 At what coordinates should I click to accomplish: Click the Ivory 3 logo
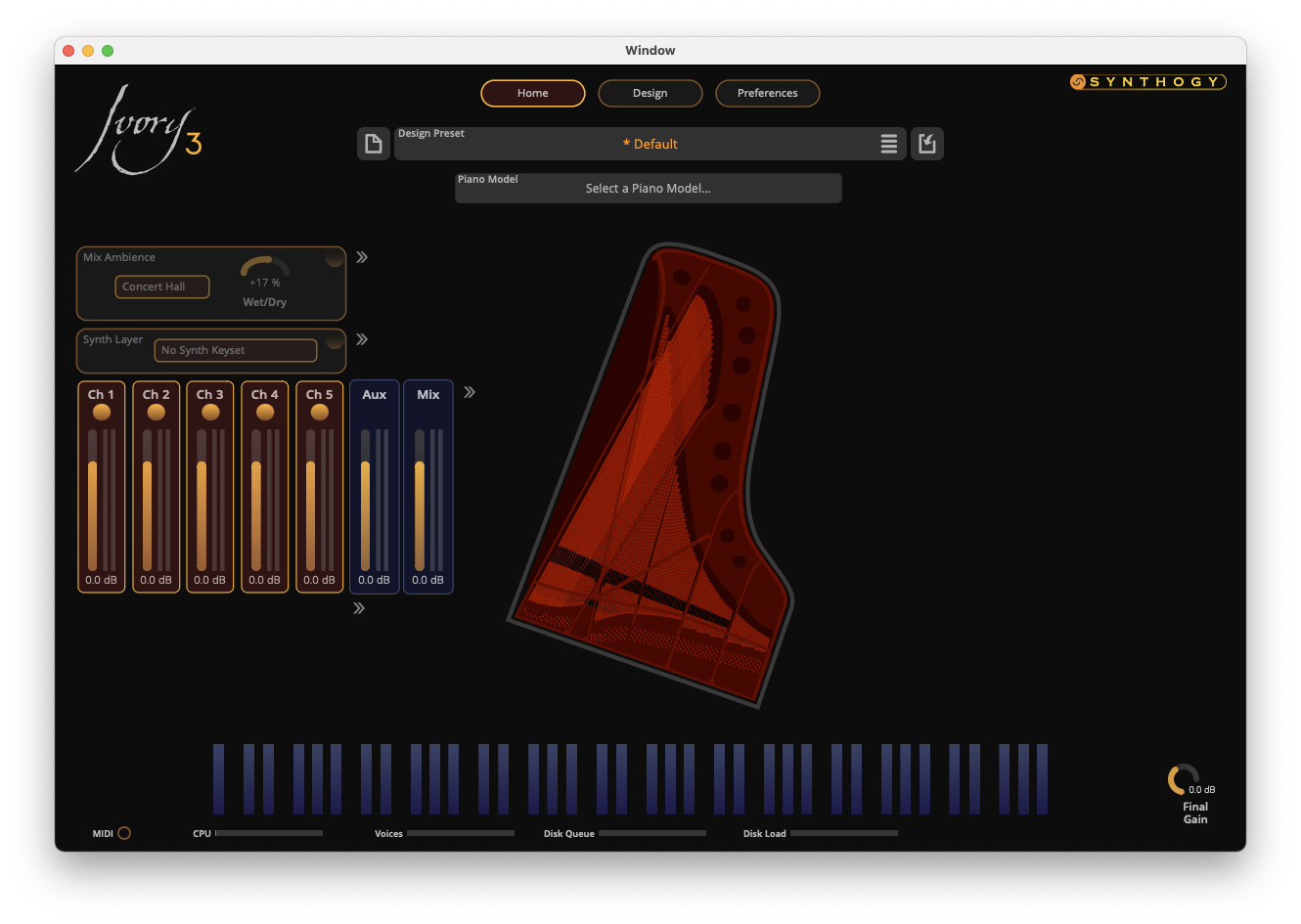138,132
